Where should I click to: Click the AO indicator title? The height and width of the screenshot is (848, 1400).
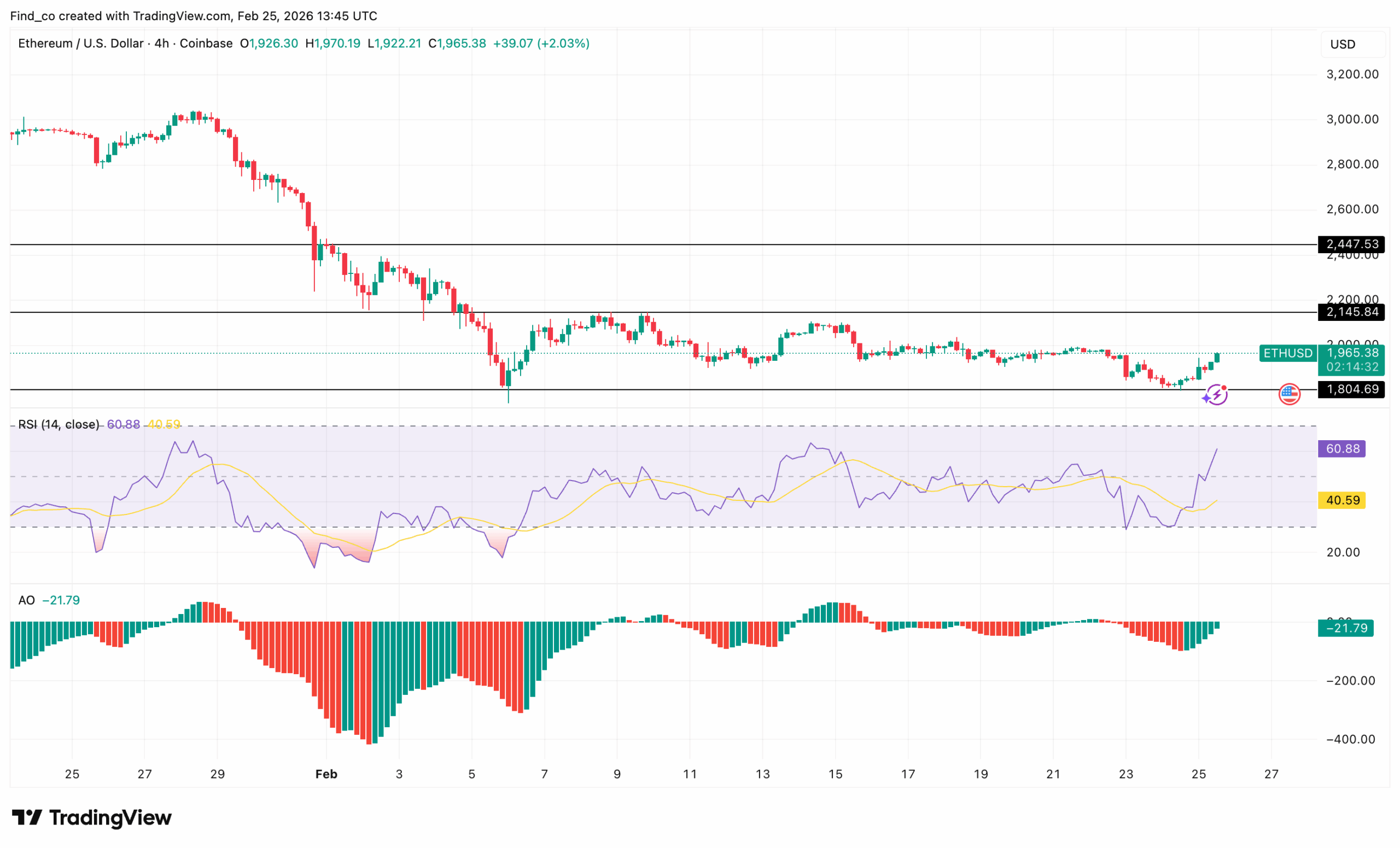[x=26, y=600]
